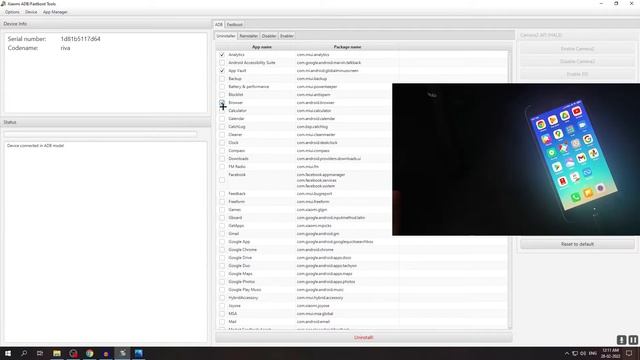Click the HybridAccessory row name

point(243,298)
